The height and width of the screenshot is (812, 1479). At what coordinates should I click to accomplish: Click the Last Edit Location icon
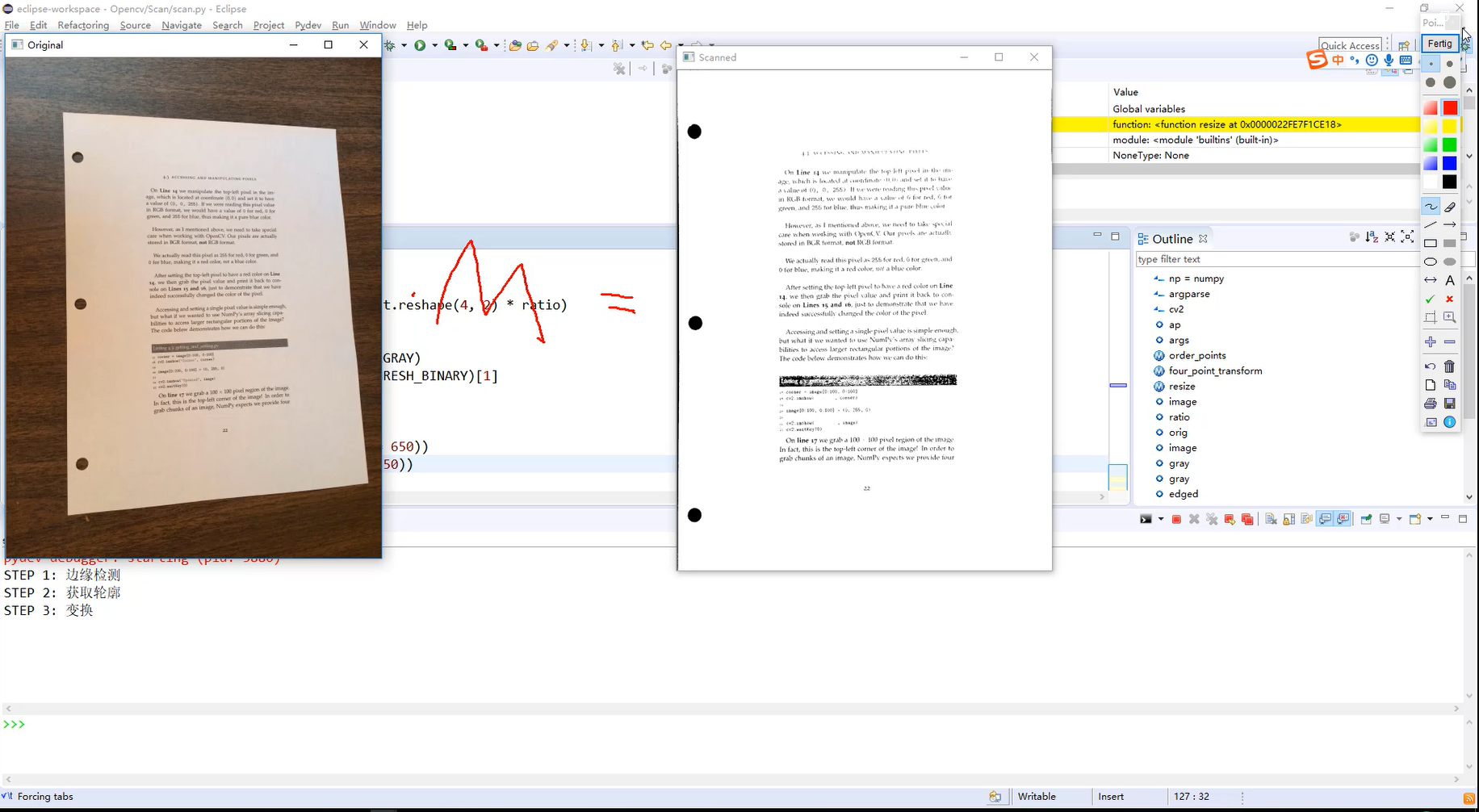(647, 45)
